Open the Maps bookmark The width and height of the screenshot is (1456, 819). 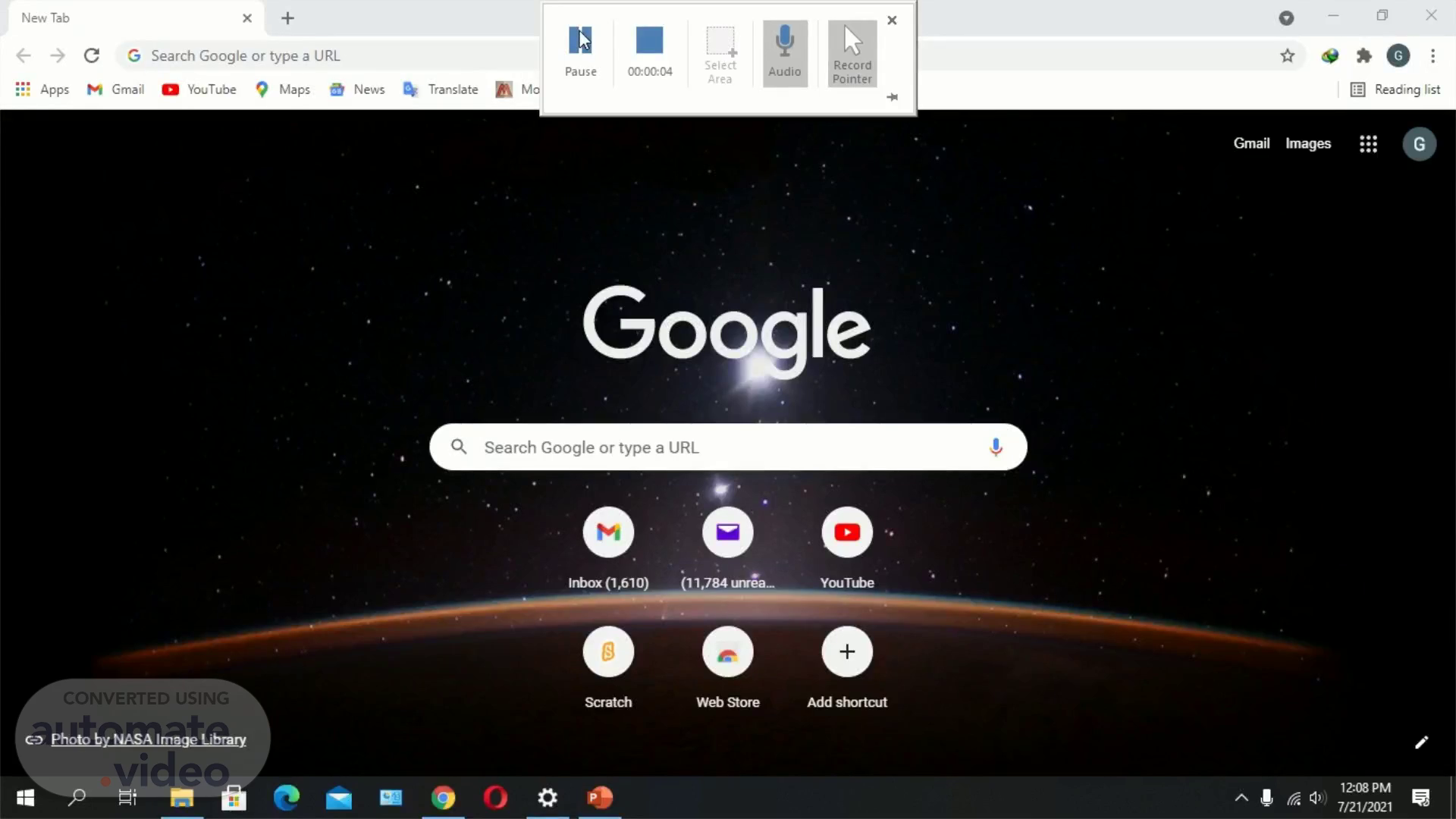283,89
